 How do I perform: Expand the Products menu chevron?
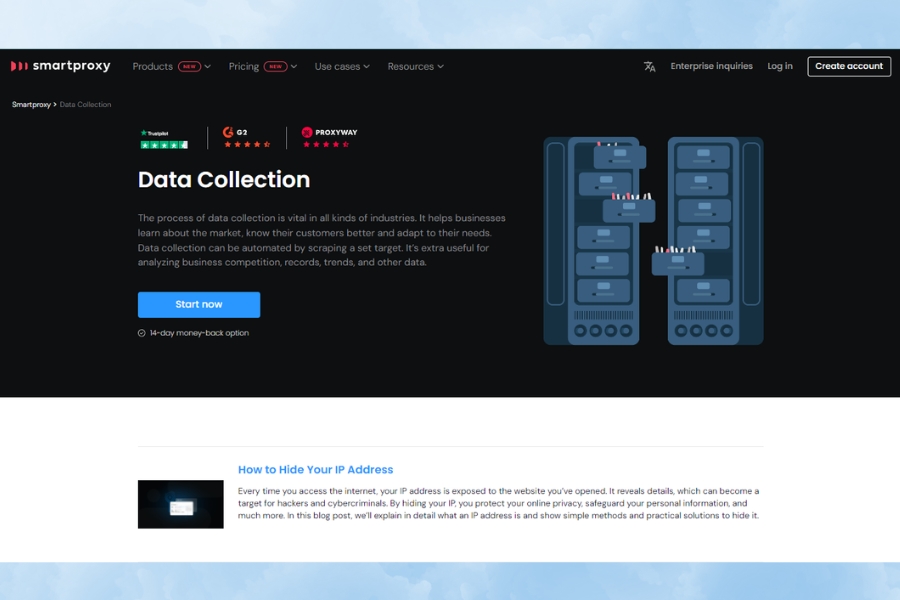coord(208,67)
